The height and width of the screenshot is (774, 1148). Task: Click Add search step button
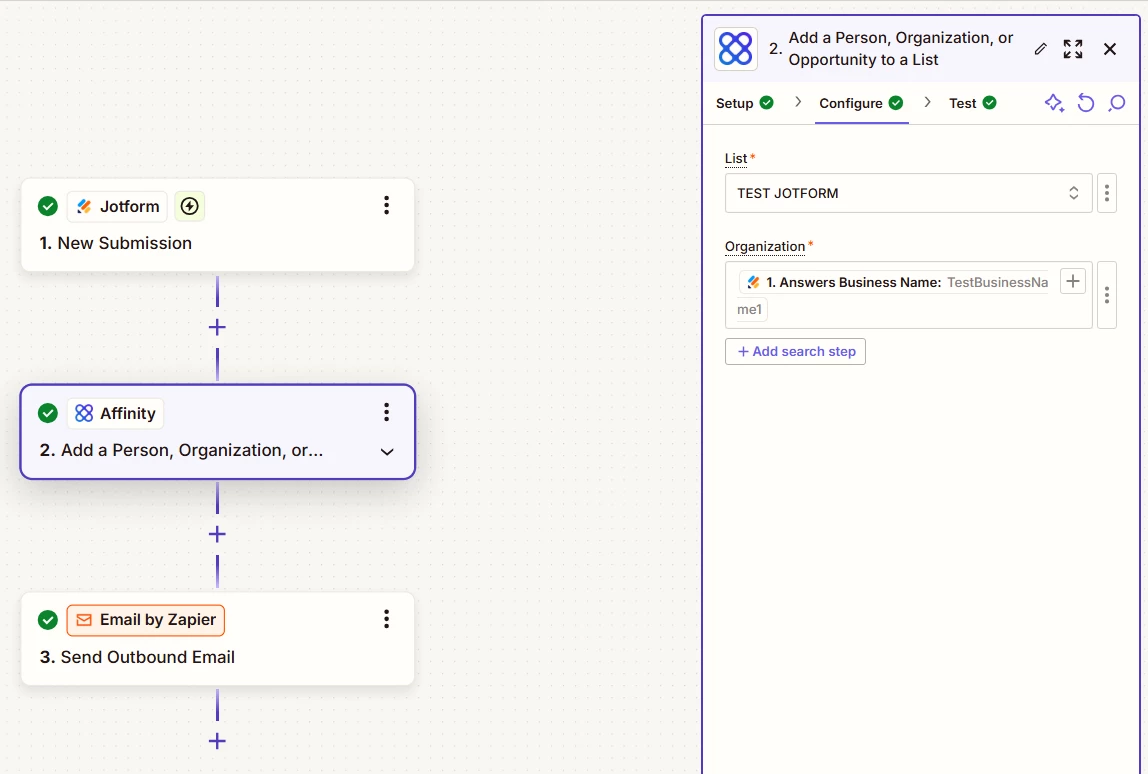(795, 351)
